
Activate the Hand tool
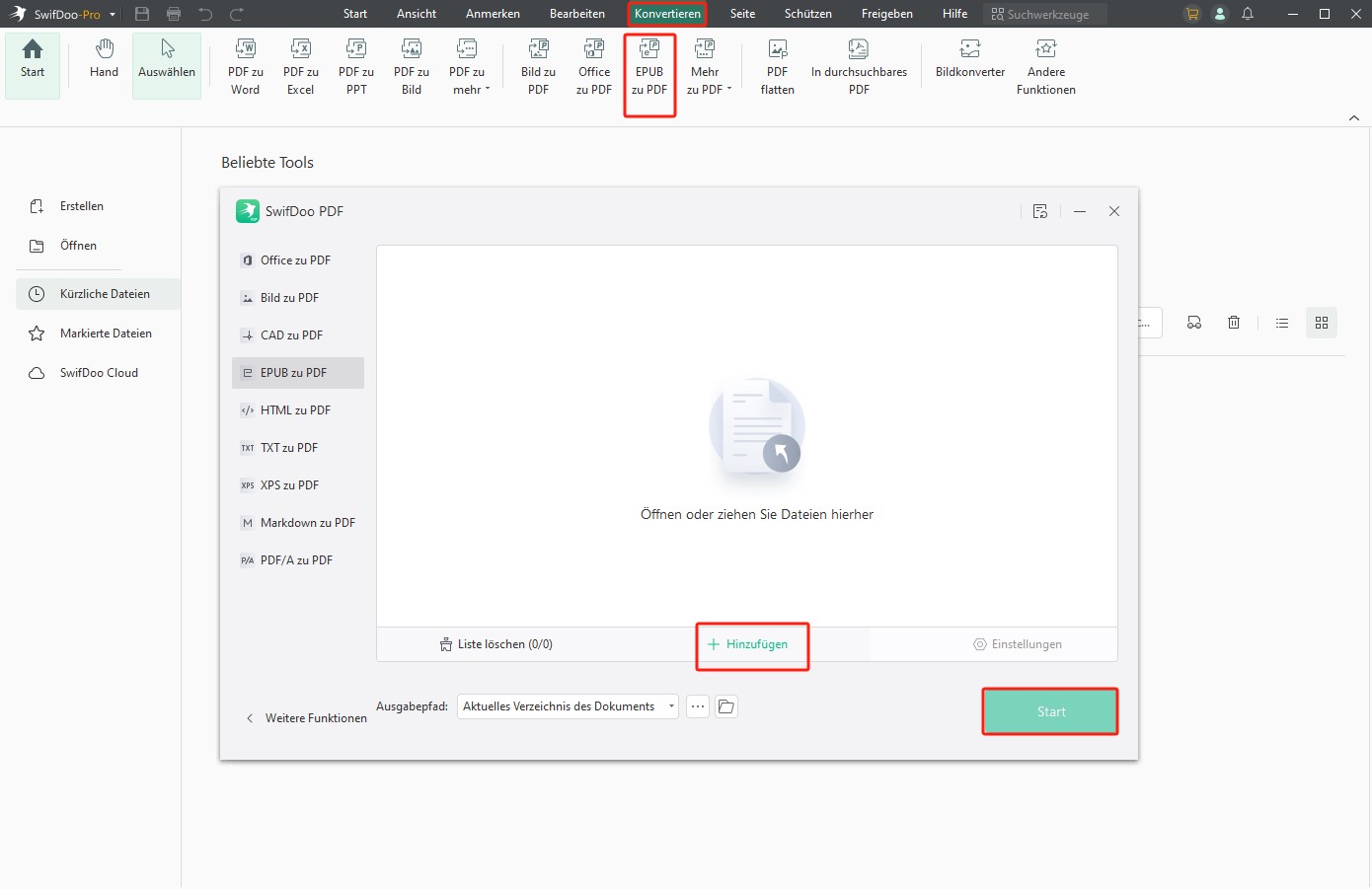[x=104, y=61]
